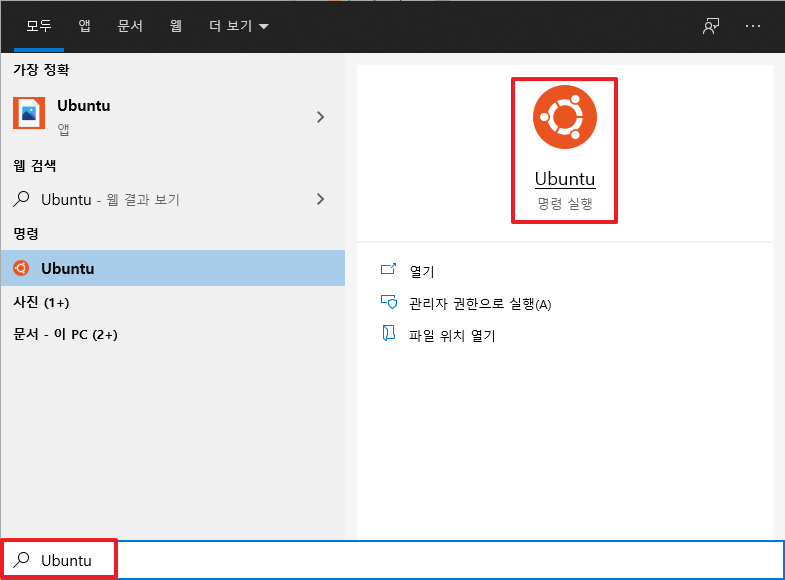Open the three-dot options menu
The width and height of the screenshot is (785, 580).
(x=752, y=26)
